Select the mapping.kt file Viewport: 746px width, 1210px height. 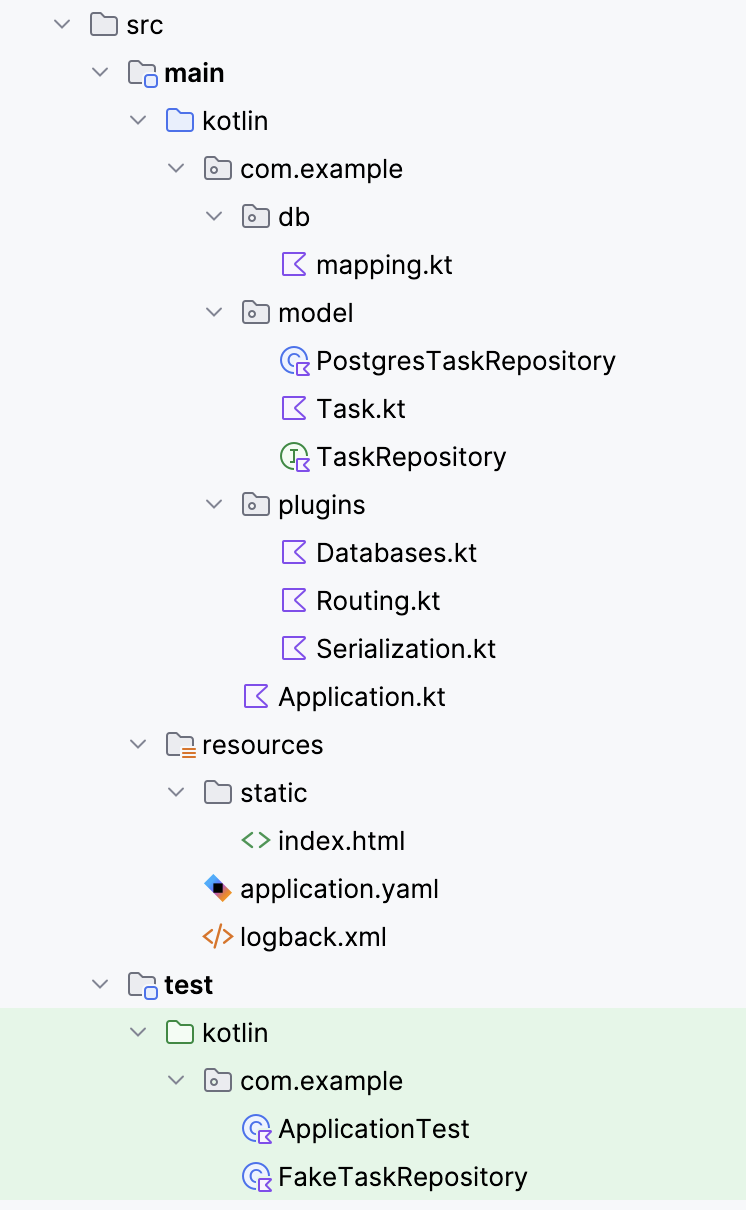(384, 265)
